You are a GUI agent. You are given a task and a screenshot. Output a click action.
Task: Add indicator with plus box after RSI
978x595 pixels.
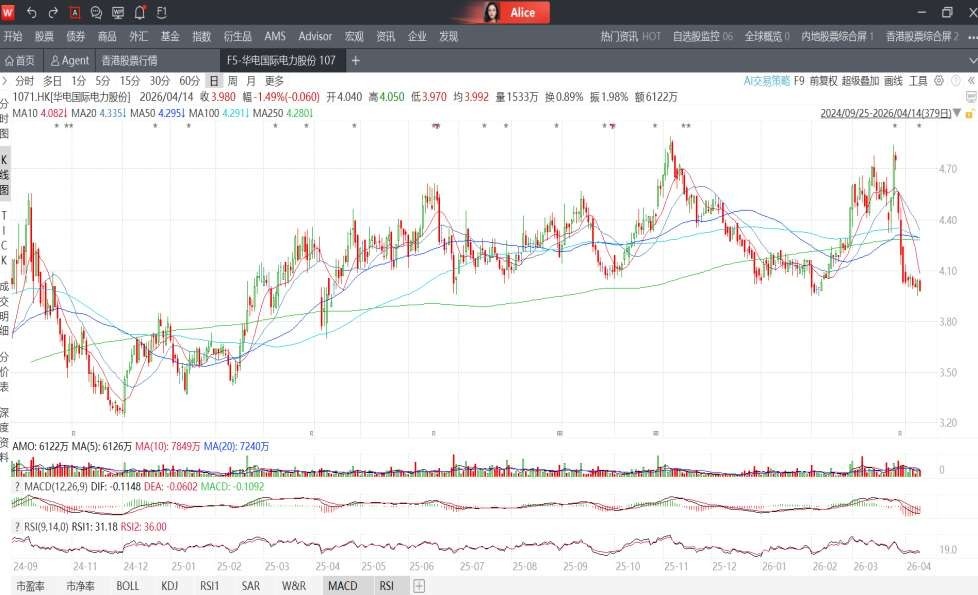pyautogui.click(x=419, y=587)
